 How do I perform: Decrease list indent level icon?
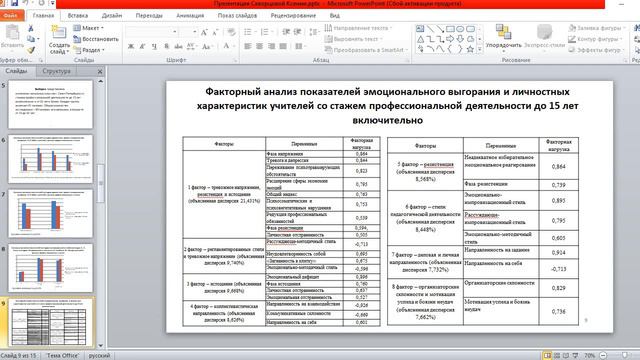[x=286, y=32]
